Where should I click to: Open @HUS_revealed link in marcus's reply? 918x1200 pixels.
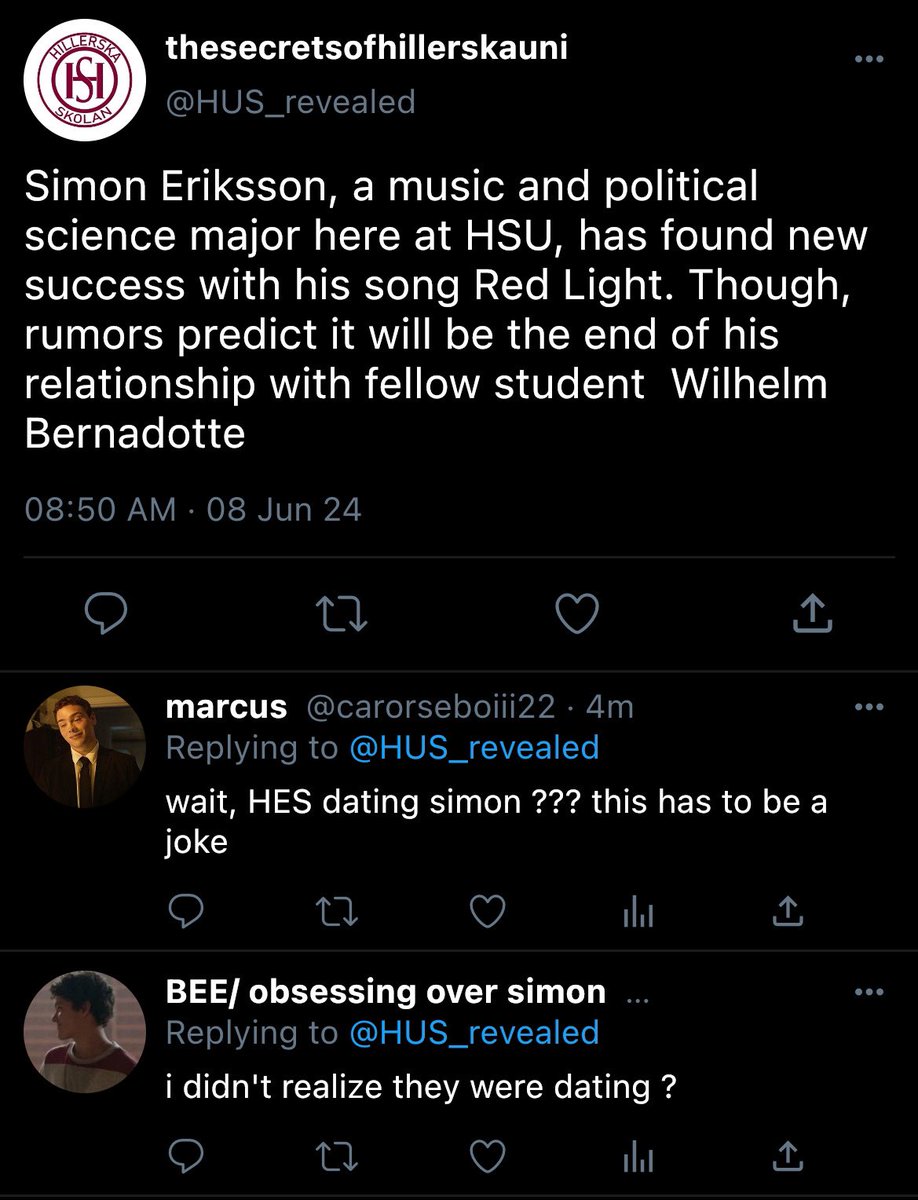point(474,747)
